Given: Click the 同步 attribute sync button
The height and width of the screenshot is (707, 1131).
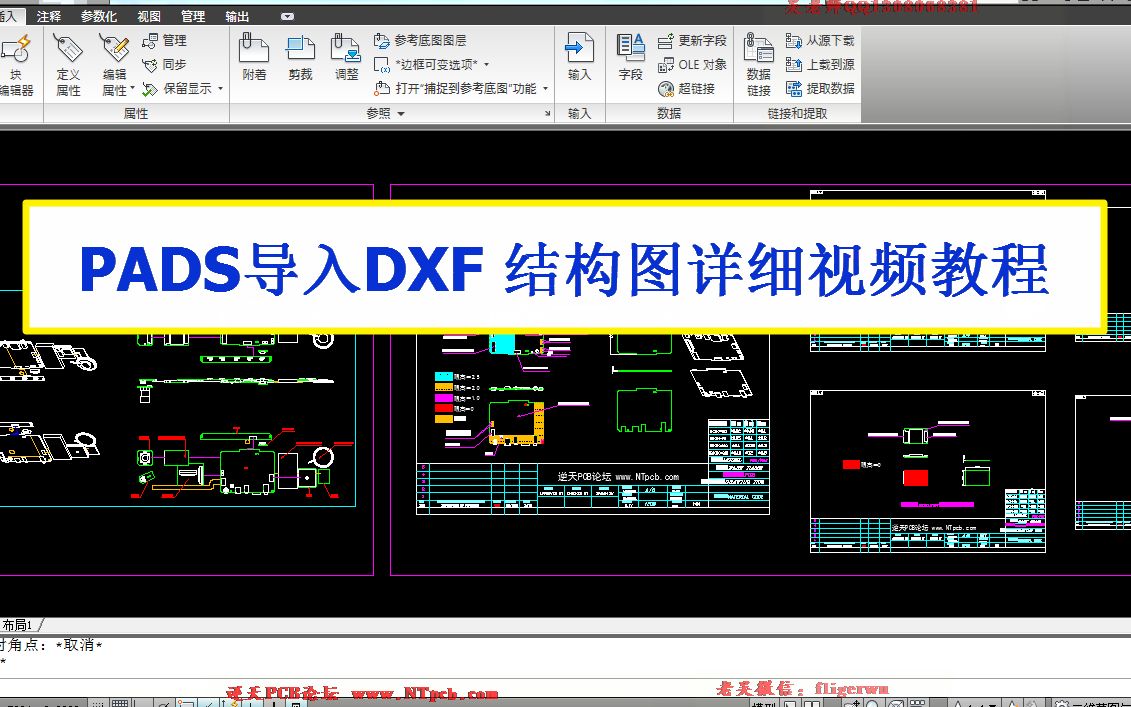Looking at the screenshot, I should (165, 65).
